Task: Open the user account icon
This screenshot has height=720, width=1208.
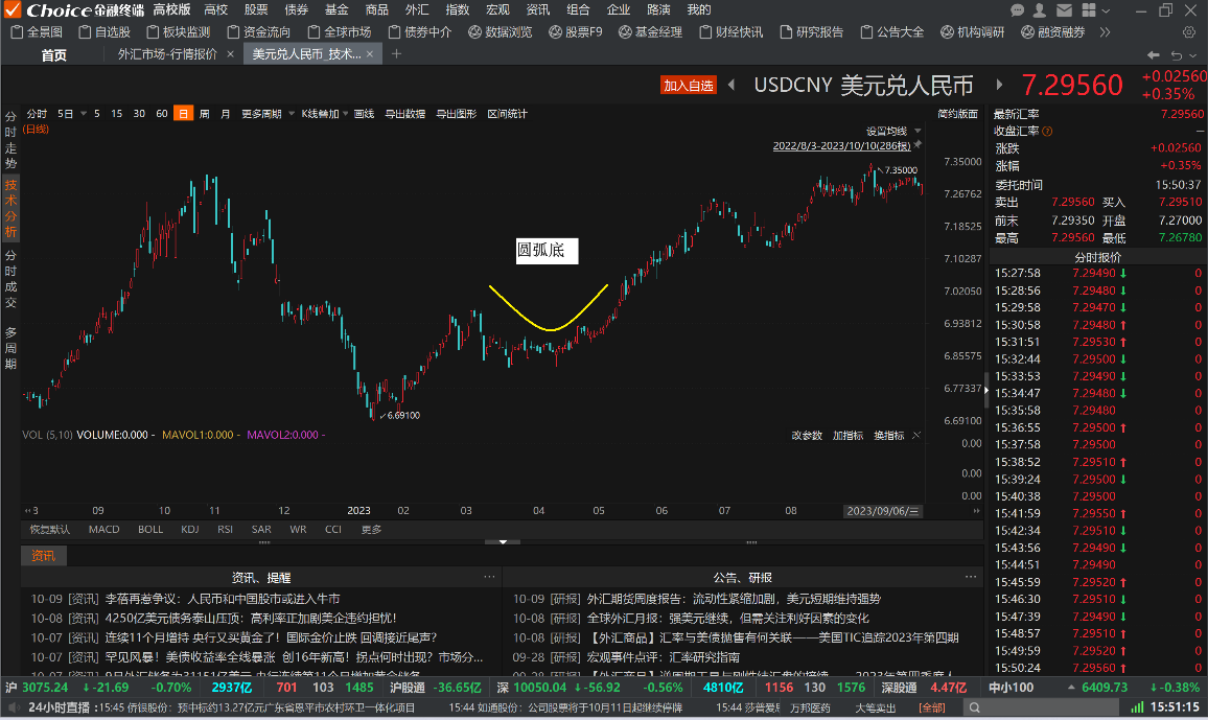Action: click(1041, 10)
